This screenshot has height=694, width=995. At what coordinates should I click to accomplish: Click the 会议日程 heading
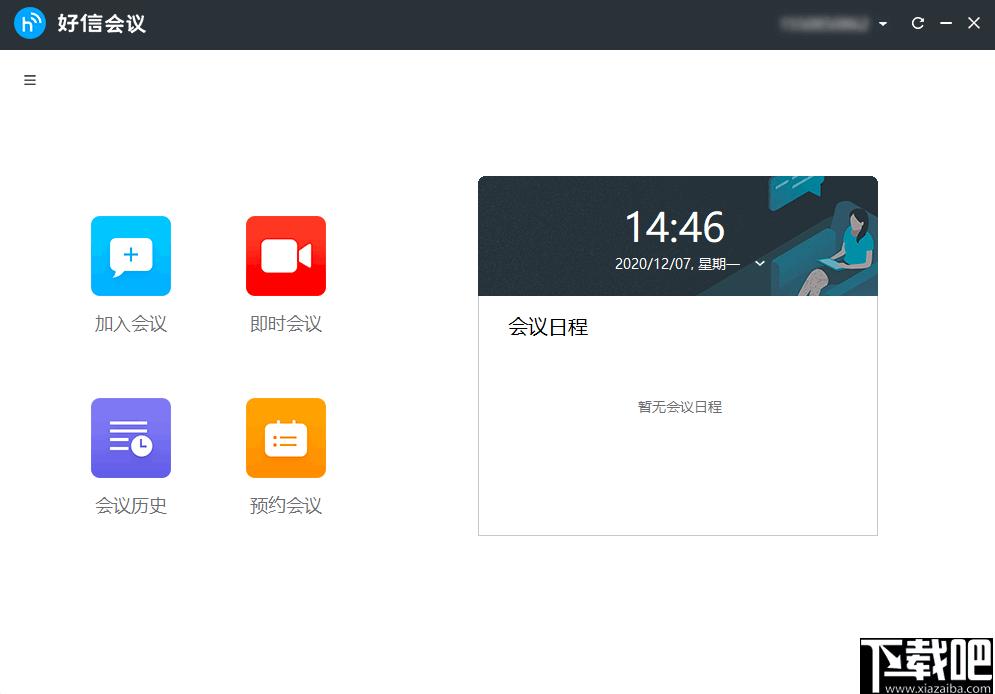[x=548, y=327]
